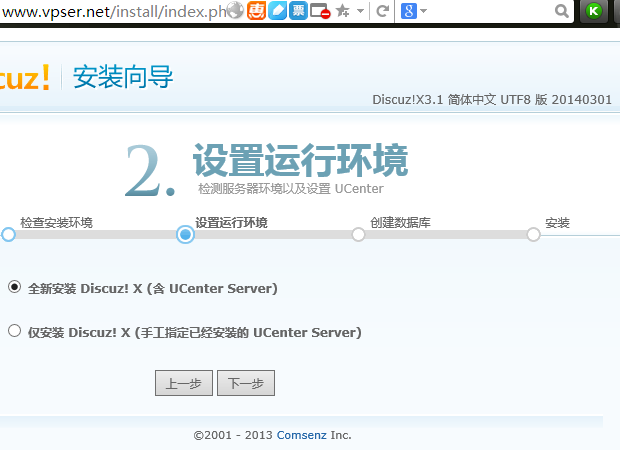Screen dimensions: 620x450
Task: Click the 检查安装环境 step marker
Action: tap(8, 234)
